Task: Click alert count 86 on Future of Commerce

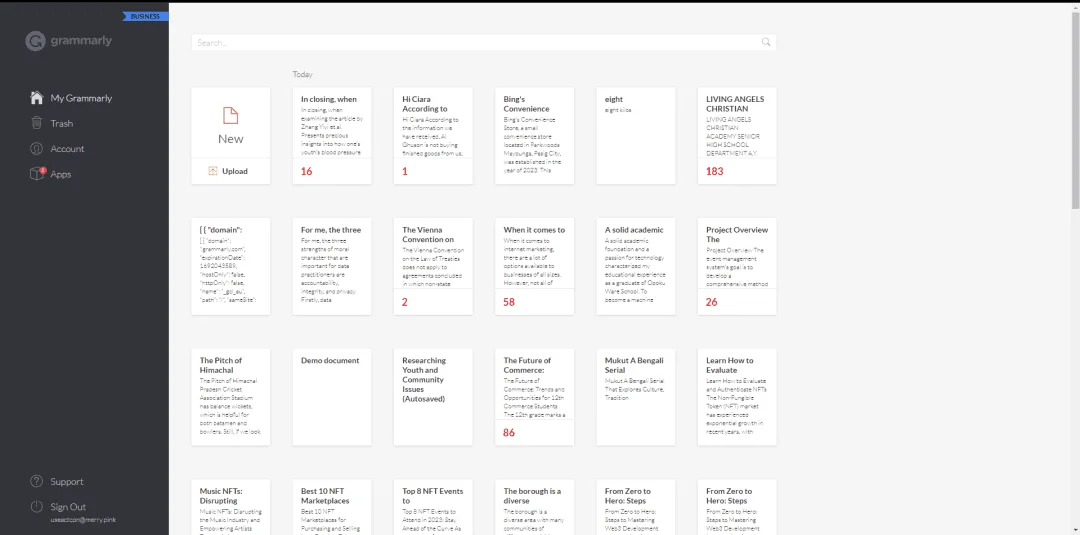Action: (509, 433)
